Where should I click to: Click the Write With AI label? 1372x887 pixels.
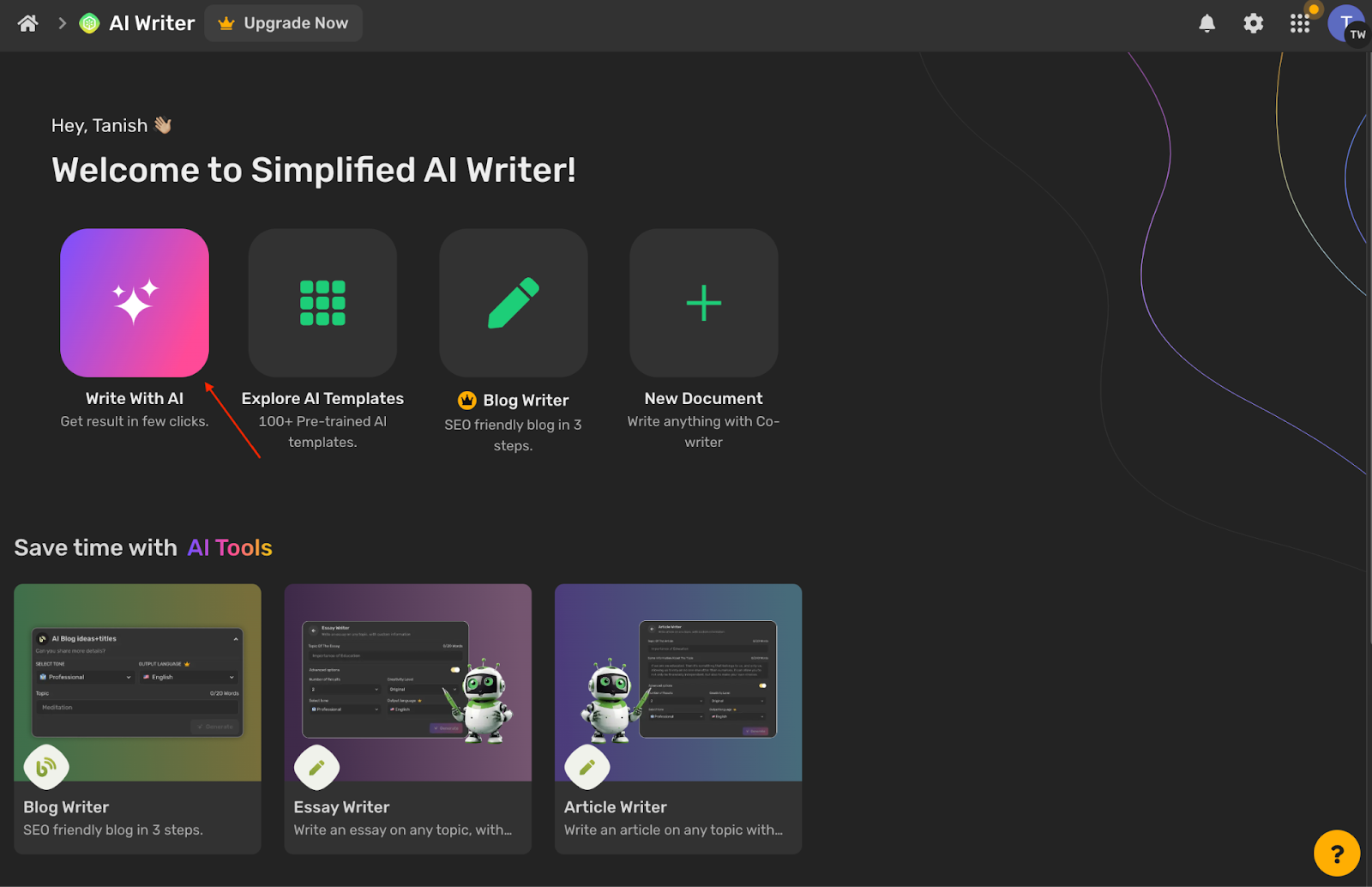pyautogui.click(x=135, y=398)
